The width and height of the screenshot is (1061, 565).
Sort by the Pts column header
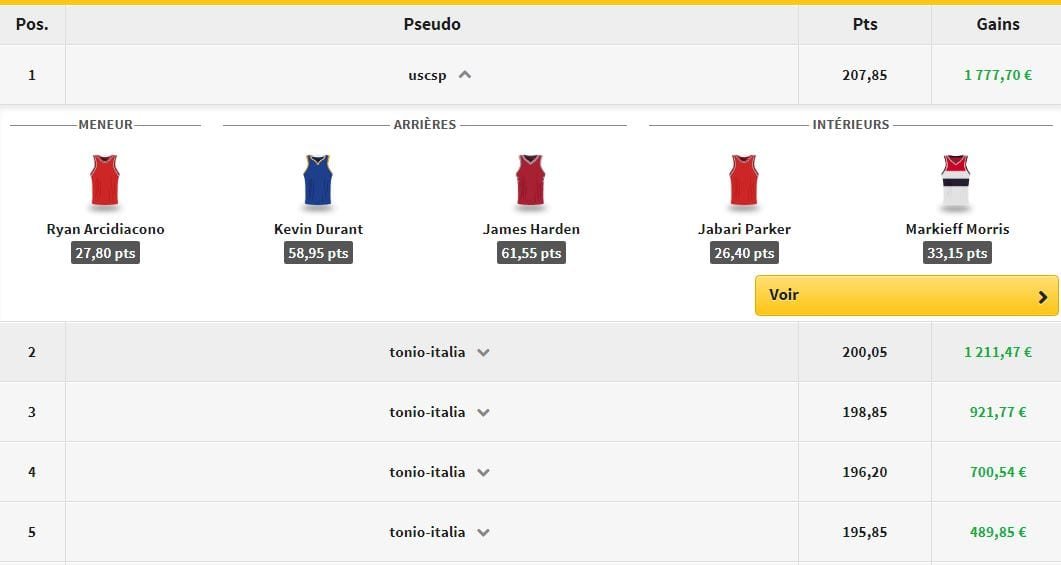(x=864, y=24)
